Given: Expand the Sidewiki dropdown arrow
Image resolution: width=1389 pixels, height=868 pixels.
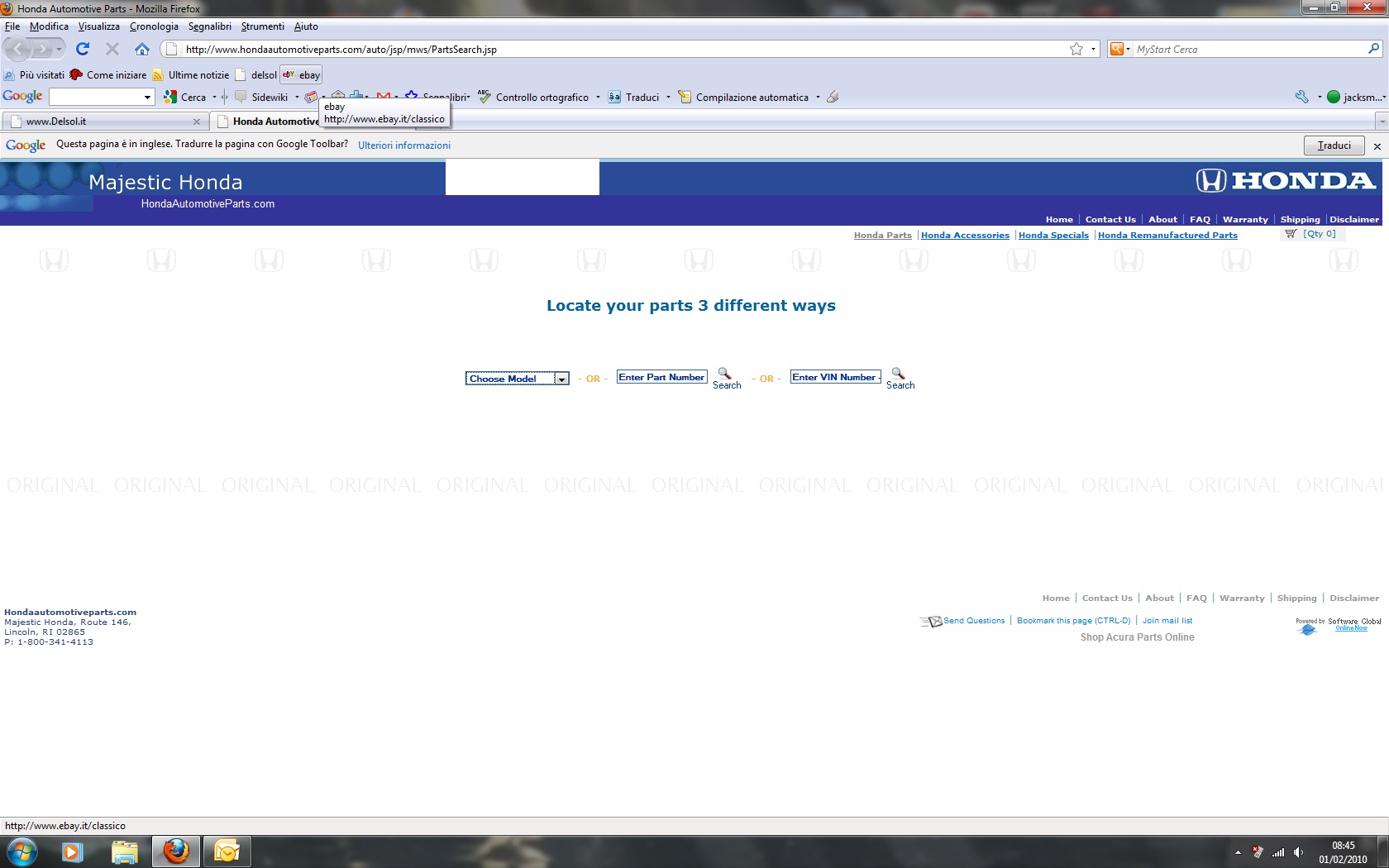Looking at the screenshot, I should point(297,98).
